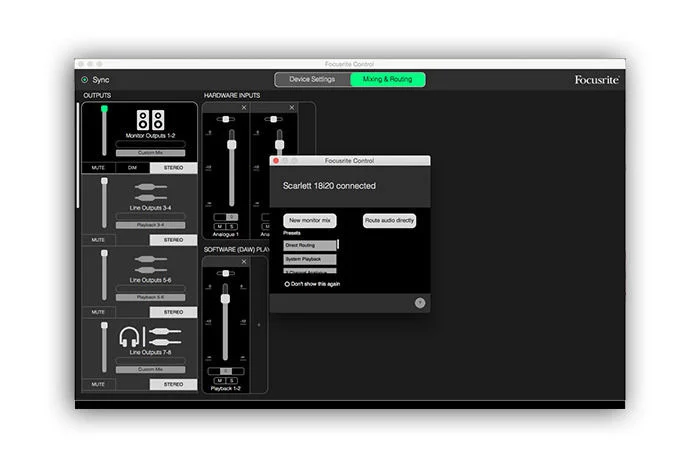This screenshot has width=700, height=471.
Task: Open Playback 3-4 source dropdown
Action: tap(150, 225)
